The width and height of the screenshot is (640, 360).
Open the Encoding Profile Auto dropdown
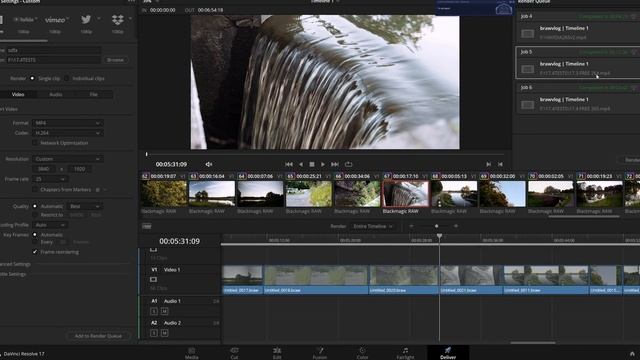50,225
